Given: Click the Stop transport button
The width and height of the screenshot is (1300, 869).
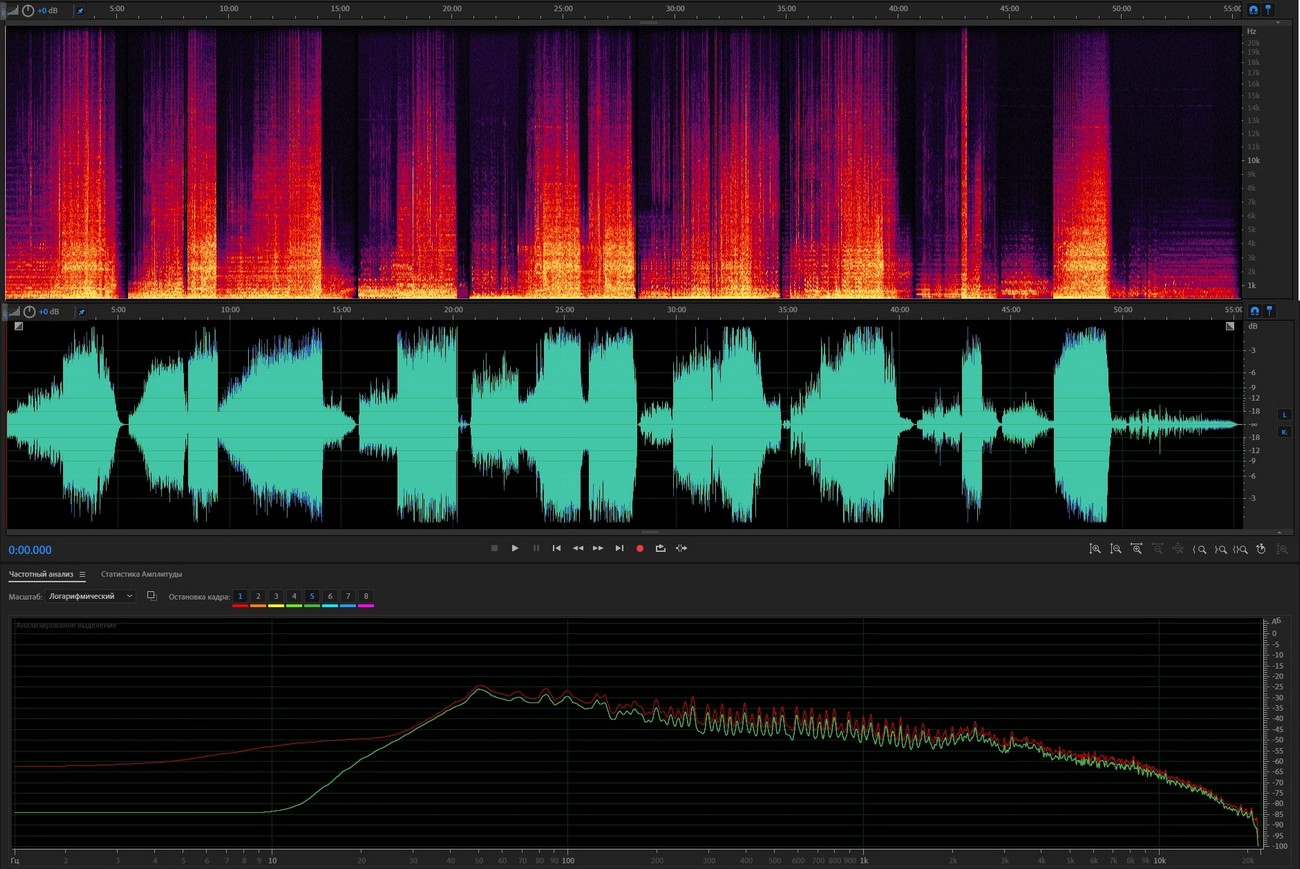Looking at the screenshot, I should 494,548.
